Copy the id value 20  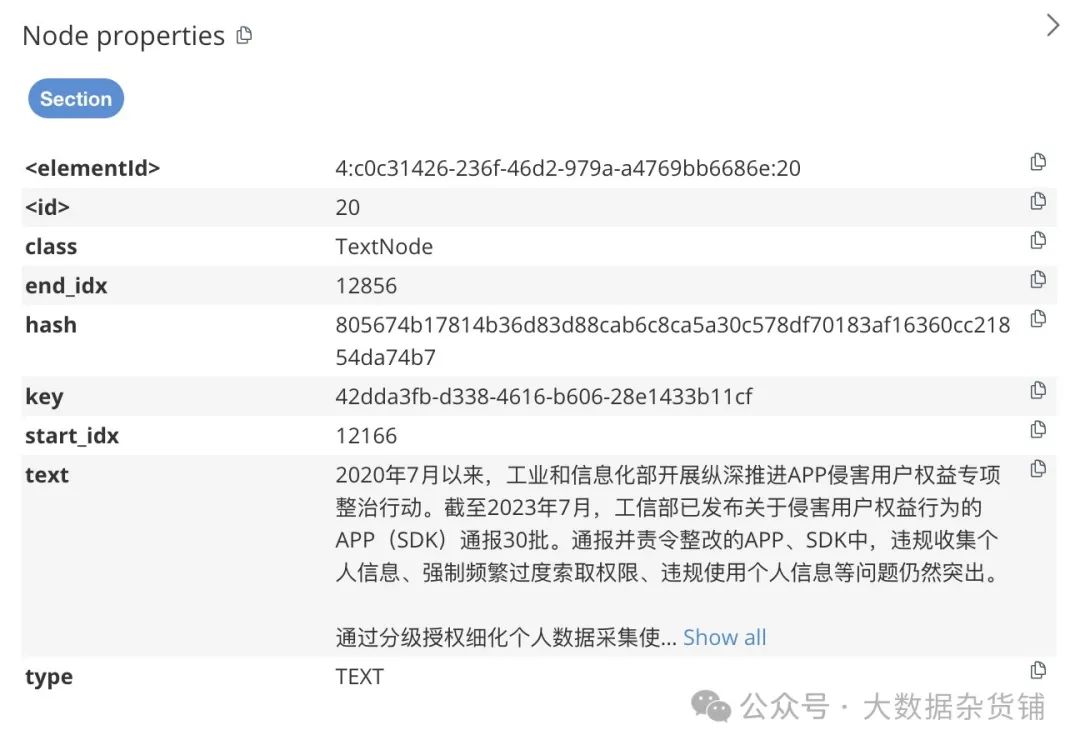(x=1038, y=201)
